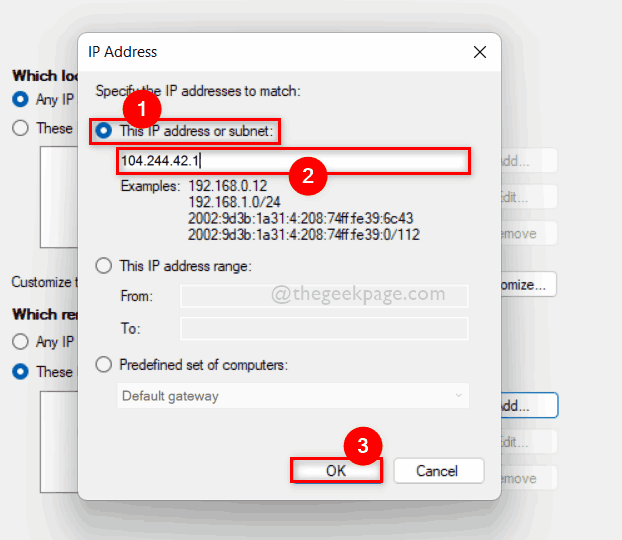Select remote 'Any IP' radio in background window
Image resolution: width=622 pixels, height=540 pixels.
(x=20, y=342)
